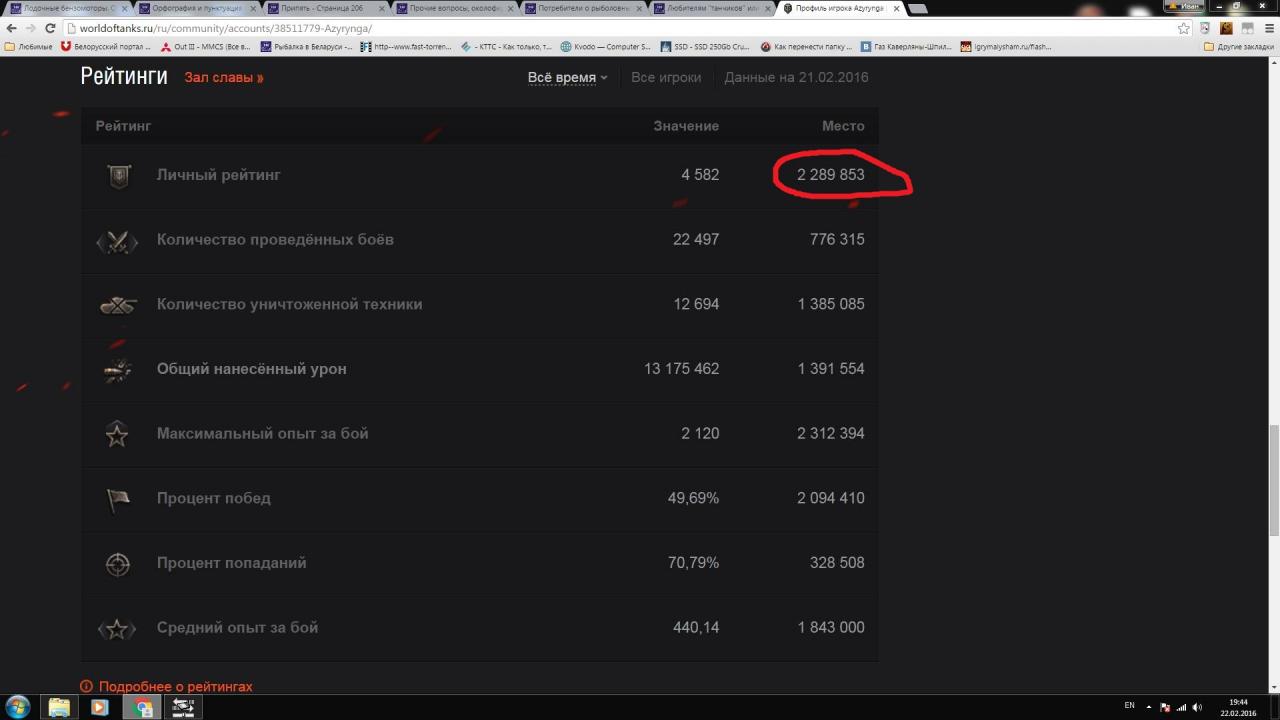The image size is (1280, 720).
Task: Open the Windows Start menu
Action: click(18, 707)
